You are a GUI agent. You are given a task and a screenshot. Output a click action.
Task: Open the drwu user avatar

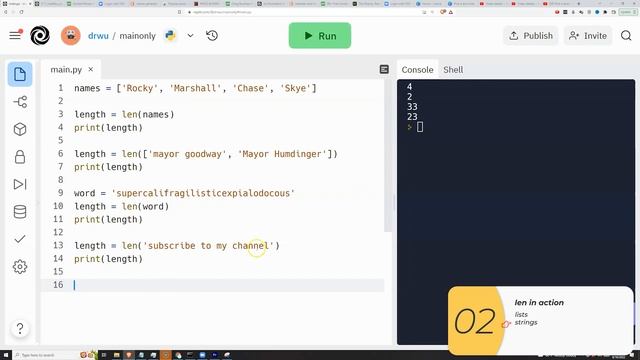[71, 36]
